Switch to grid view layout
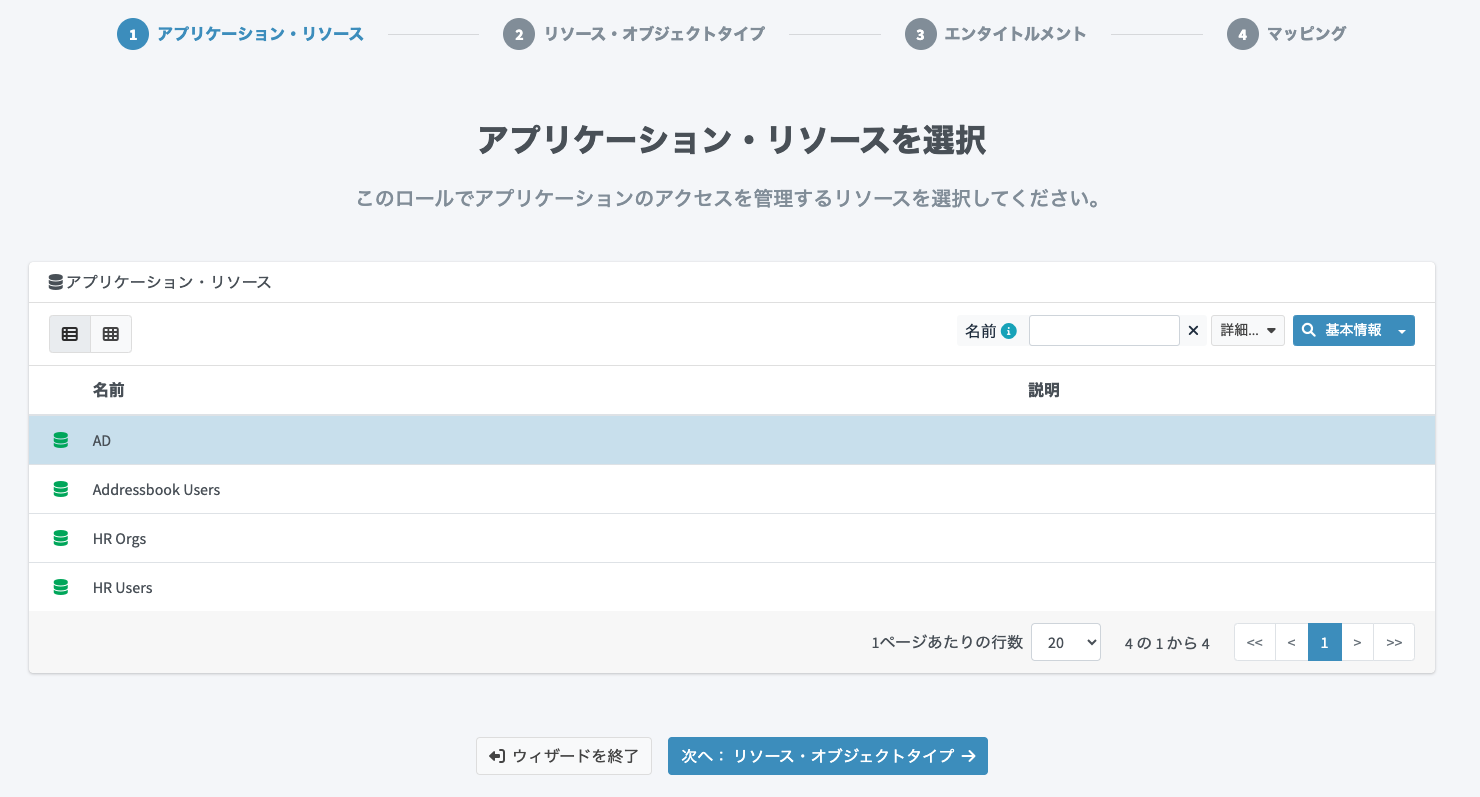Viewport: 1480px width, 797px height. point(111,334)
